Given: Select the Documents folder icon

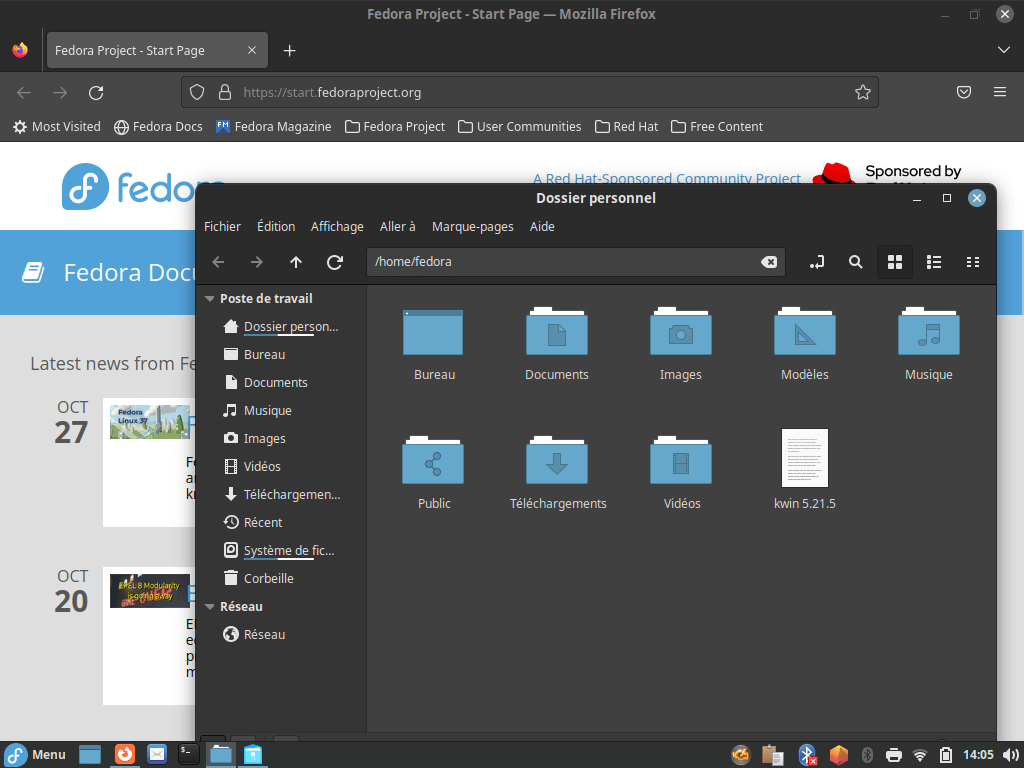Looking at the screenshot, I should (x=557, y=332).
